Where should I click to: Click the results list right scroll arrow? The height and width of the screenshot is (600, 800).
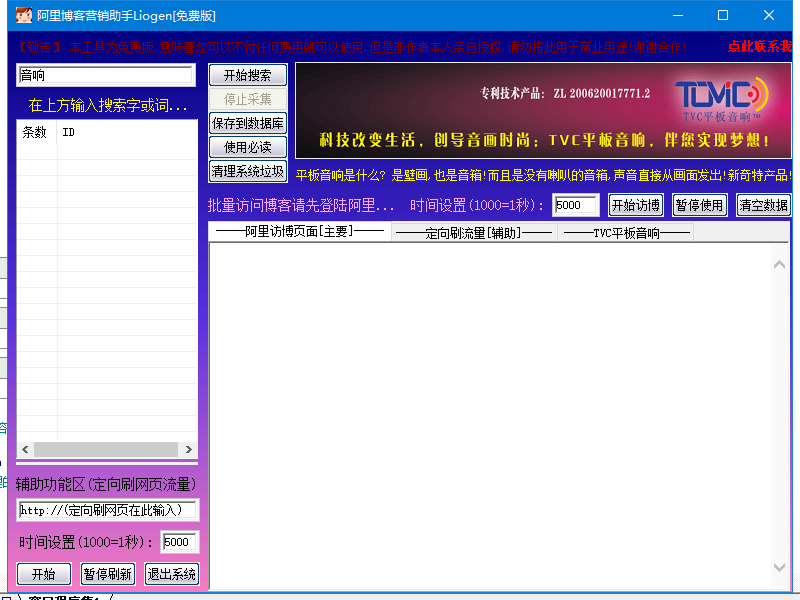click(x=189, y=449)
